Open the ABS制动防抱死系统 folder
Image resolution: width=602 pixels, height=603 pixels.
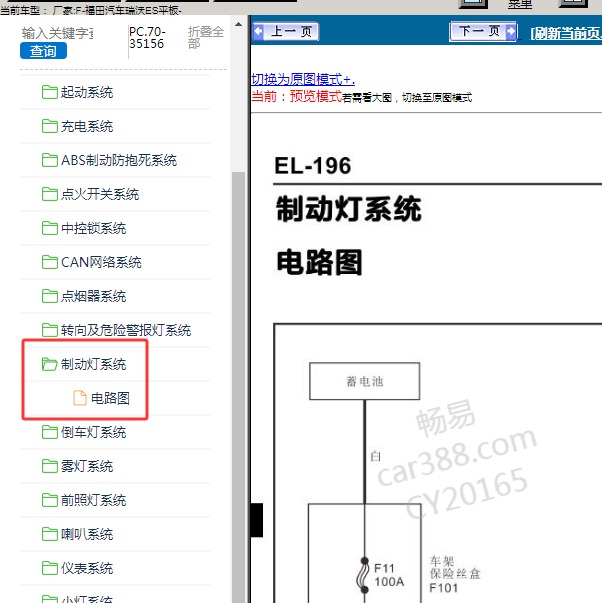[119, 160]
